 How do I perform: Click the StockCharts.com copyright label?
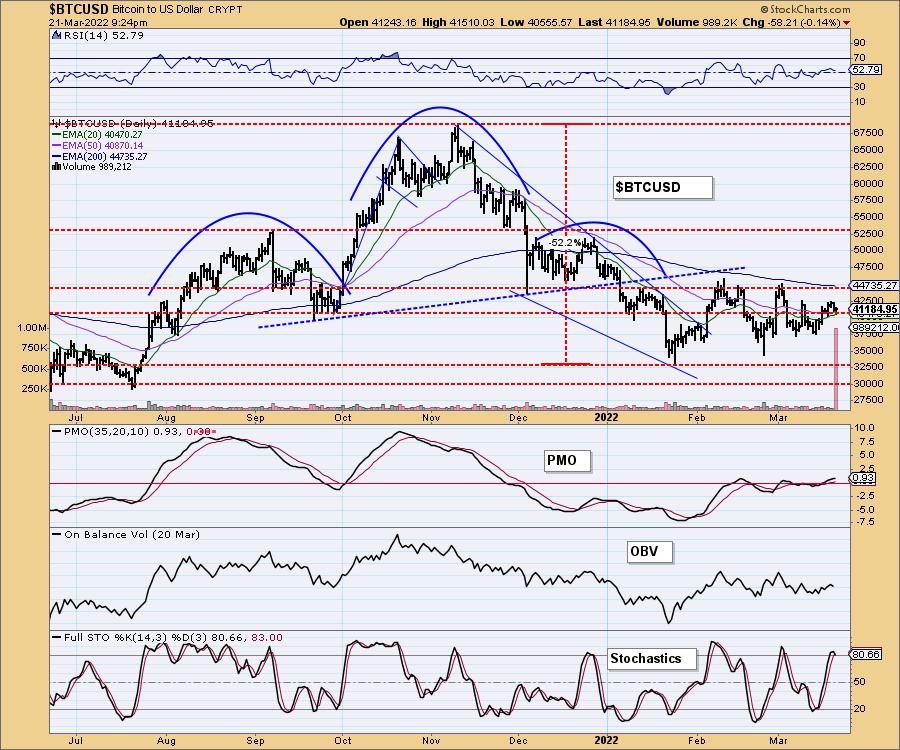[x=805, y=9]
